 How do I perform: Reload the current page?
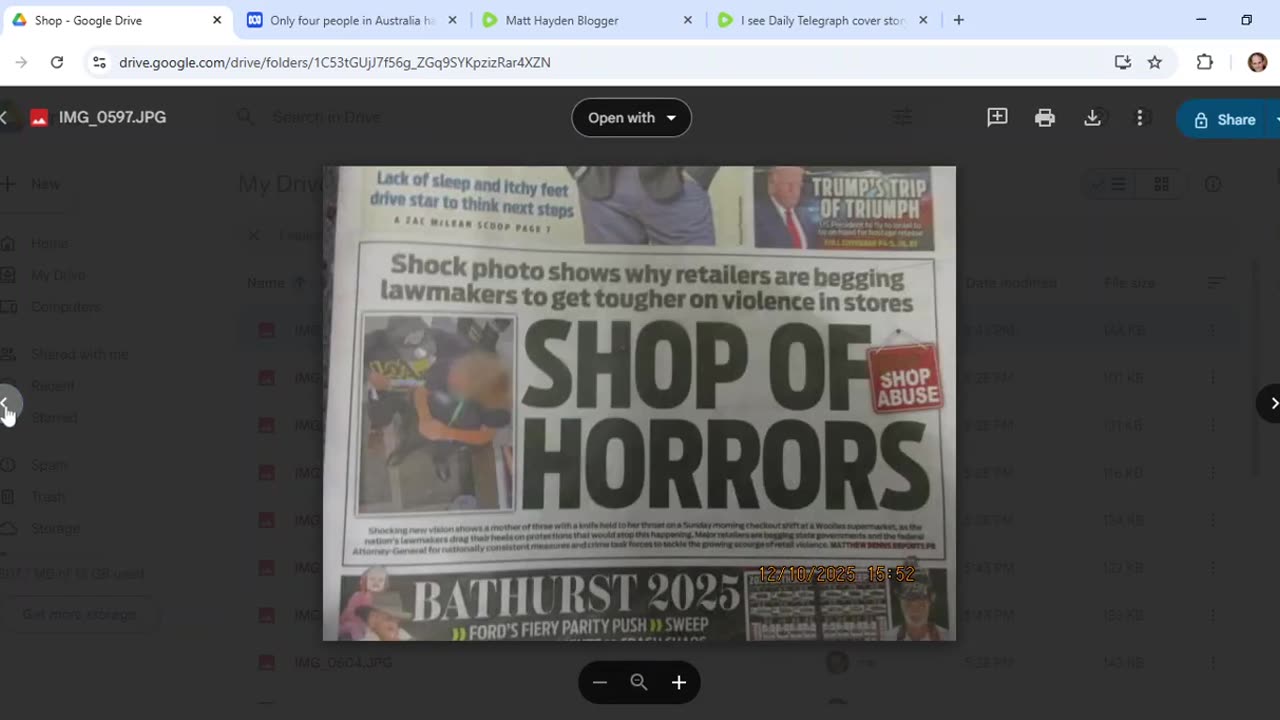click(57, 62)
